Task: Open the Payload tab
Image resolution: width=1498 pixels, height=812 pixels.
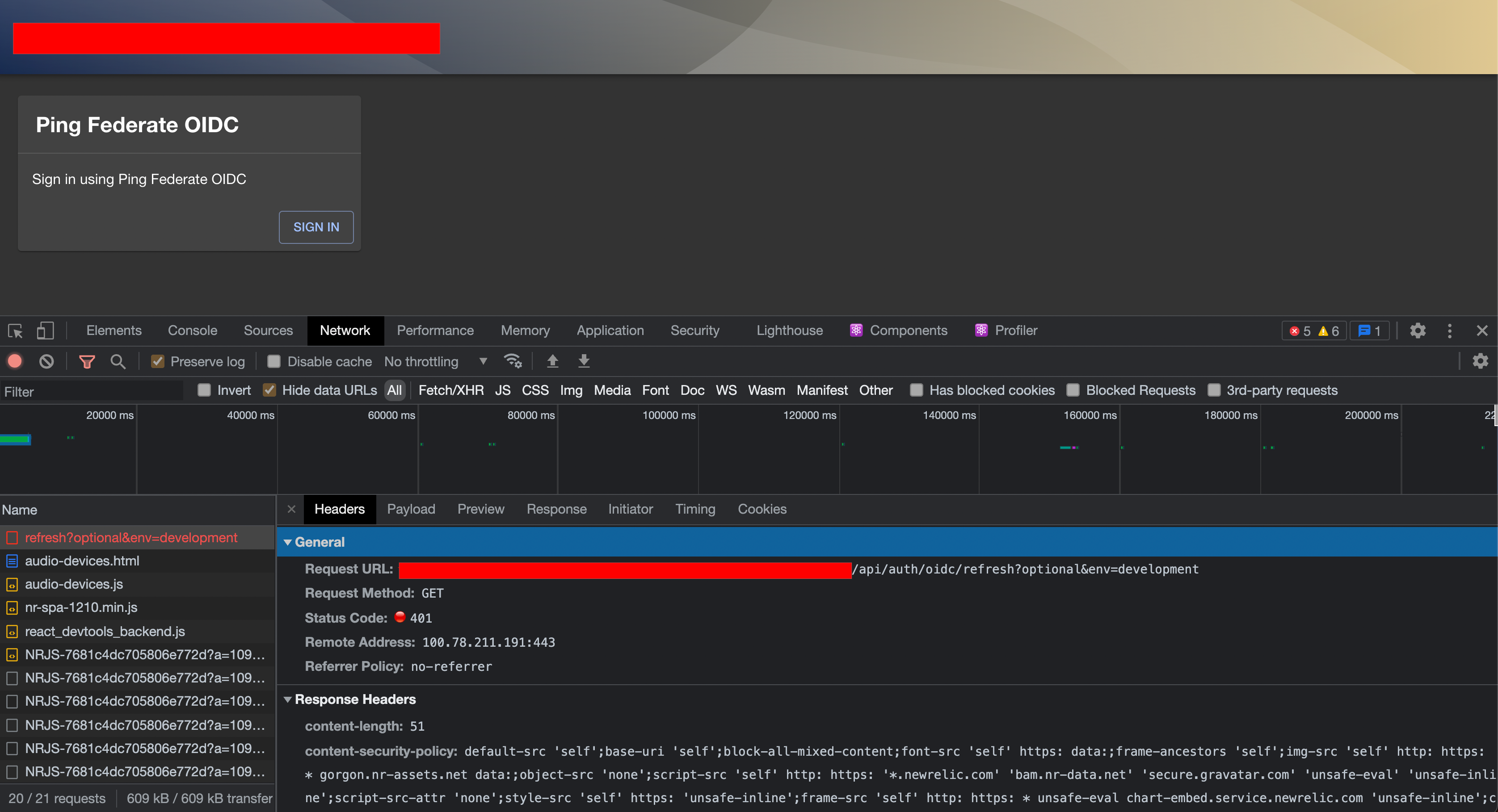Action: point(411,509)
